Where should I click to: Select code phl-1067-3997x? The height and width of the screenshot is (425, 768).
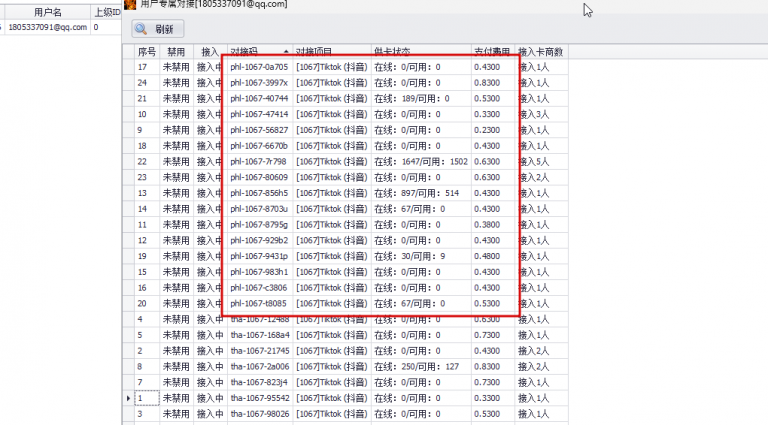(259, 83)
